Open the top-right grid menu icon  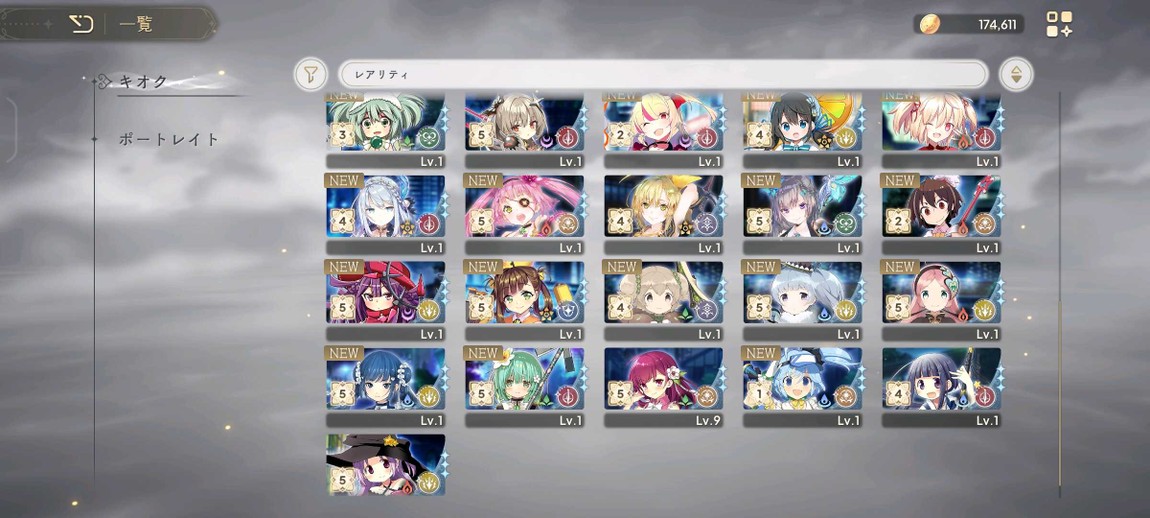1058,24
